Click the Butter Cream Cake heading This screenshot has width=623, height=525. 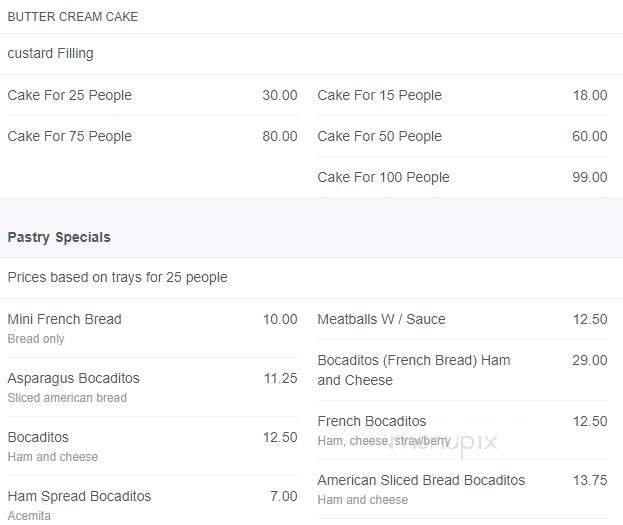pyautogui.click(x=73, y=17)
